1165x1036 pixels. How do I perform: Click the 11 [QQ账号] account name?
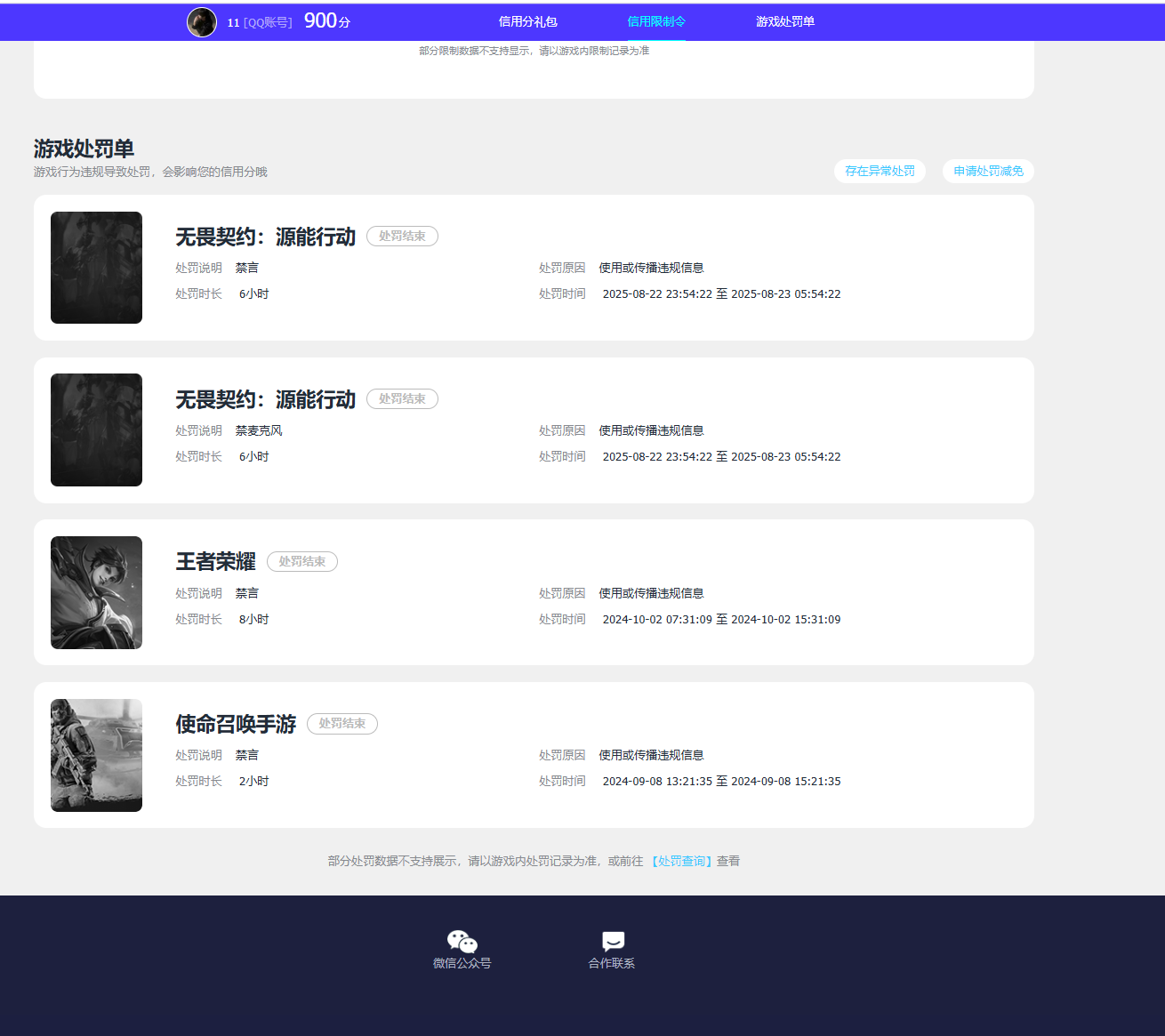[260, 22]
